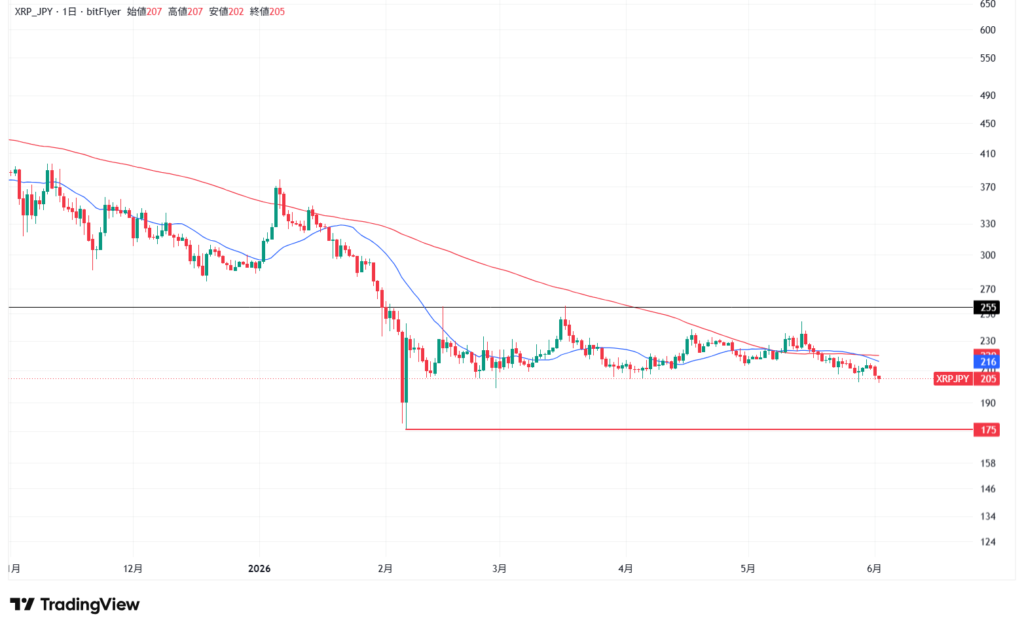Click the 終値205 closing price value
This screenshot has height=629, width=1024.
pyautogui.click(x=268, y=12)
